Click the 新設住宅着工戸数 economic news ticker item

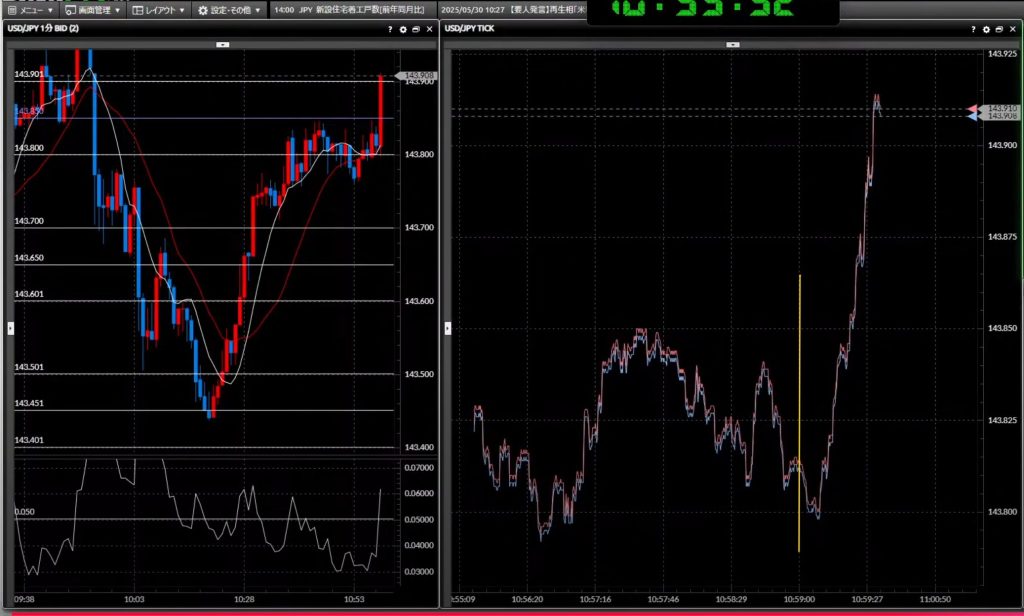pyautogui.click(x=350, y=10)
